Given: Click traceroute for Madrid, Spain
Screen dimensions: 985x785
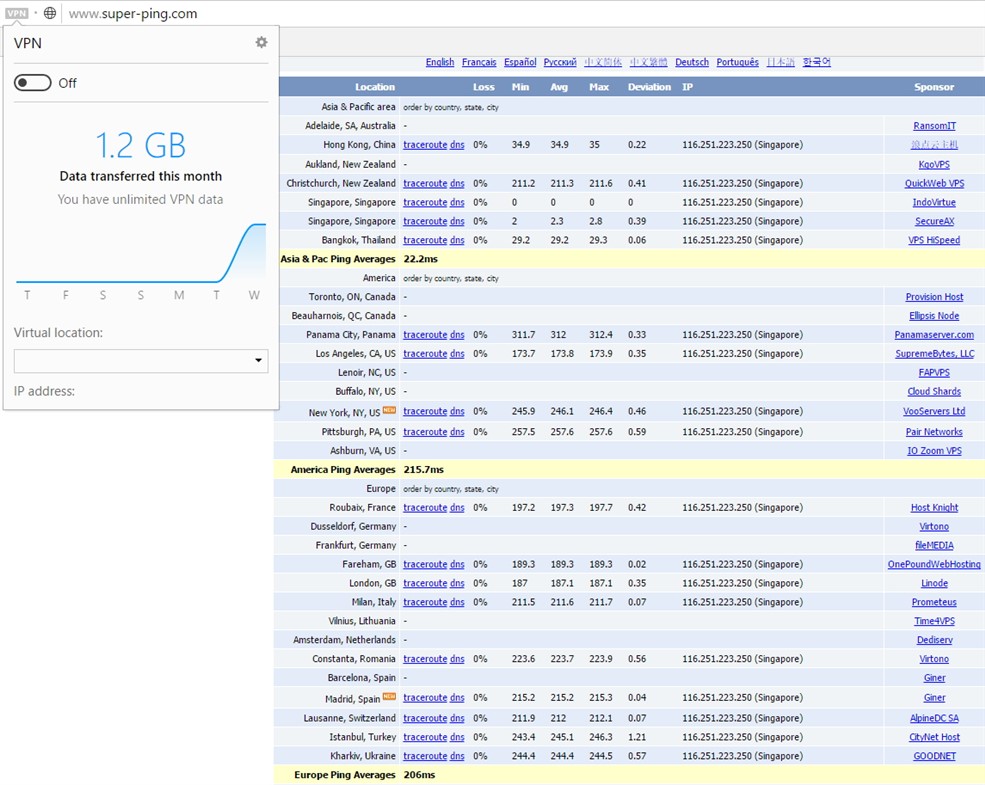Looking at the screenshot, I should (425, 698).
